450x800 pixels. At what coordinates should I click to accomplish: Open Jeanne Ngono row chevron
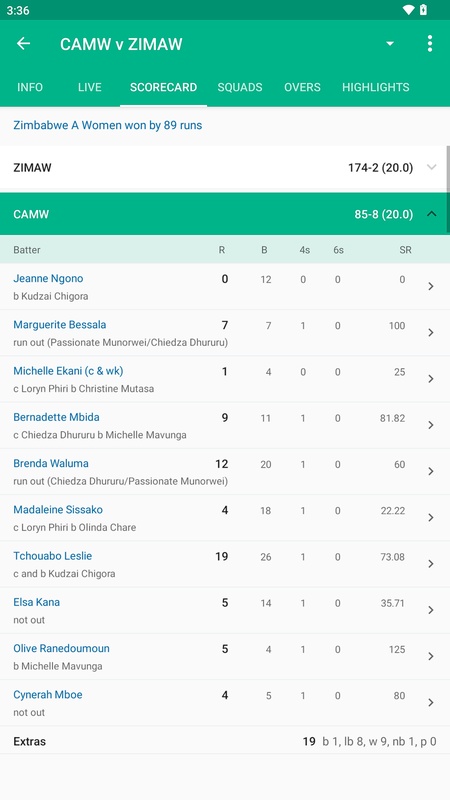pyautogui.click(x=431, y=286)
